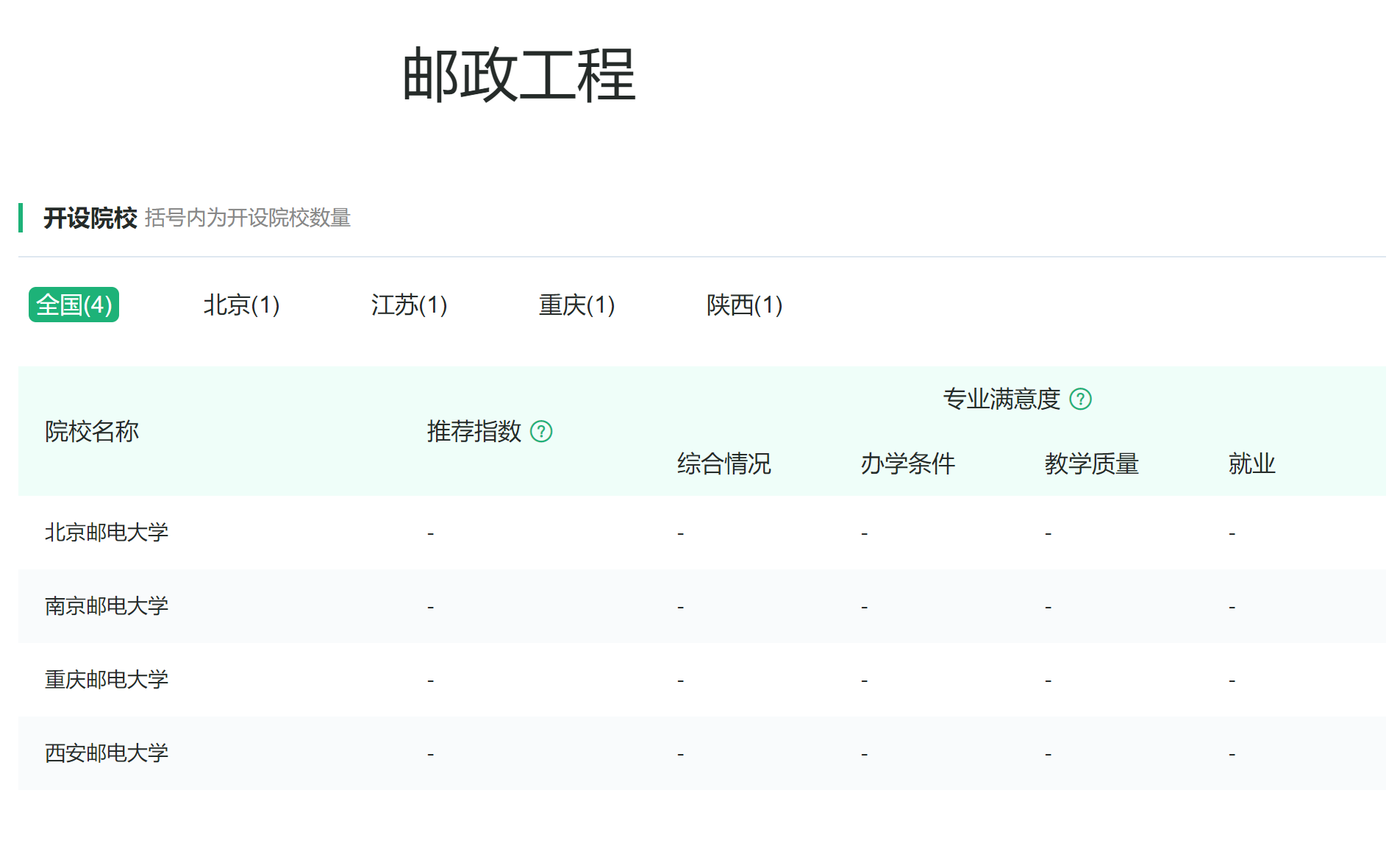The height and width of the screenshot is (846, 1400).
Task: Open the 推荐指数 help question-mark icon
Action: tap(541, 431)
